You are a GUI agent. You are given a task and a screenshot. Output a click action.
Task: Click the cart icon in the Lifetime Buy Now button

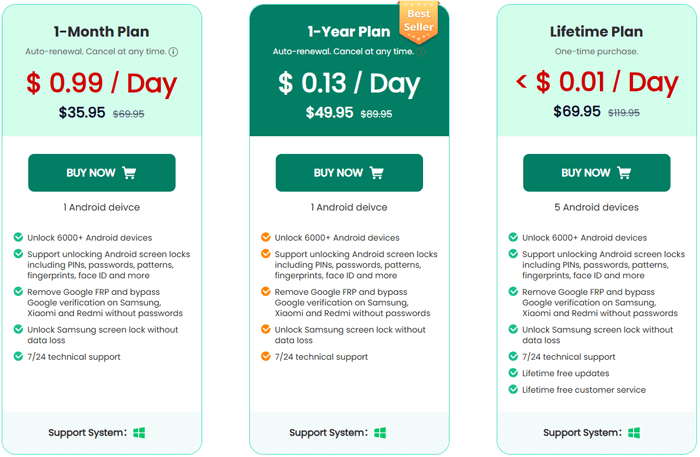click(624, 173)
